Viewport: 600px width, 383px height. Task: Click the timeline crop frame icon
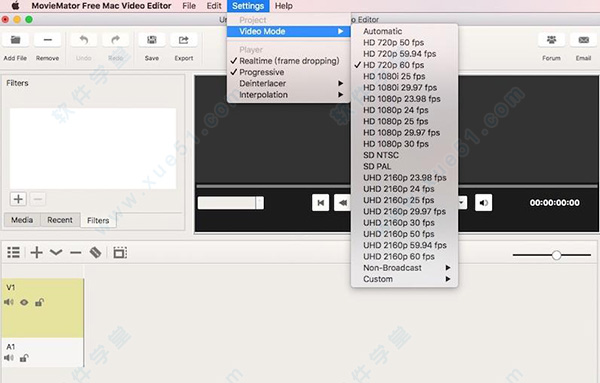pyautogui.click(x=120, y=253)
